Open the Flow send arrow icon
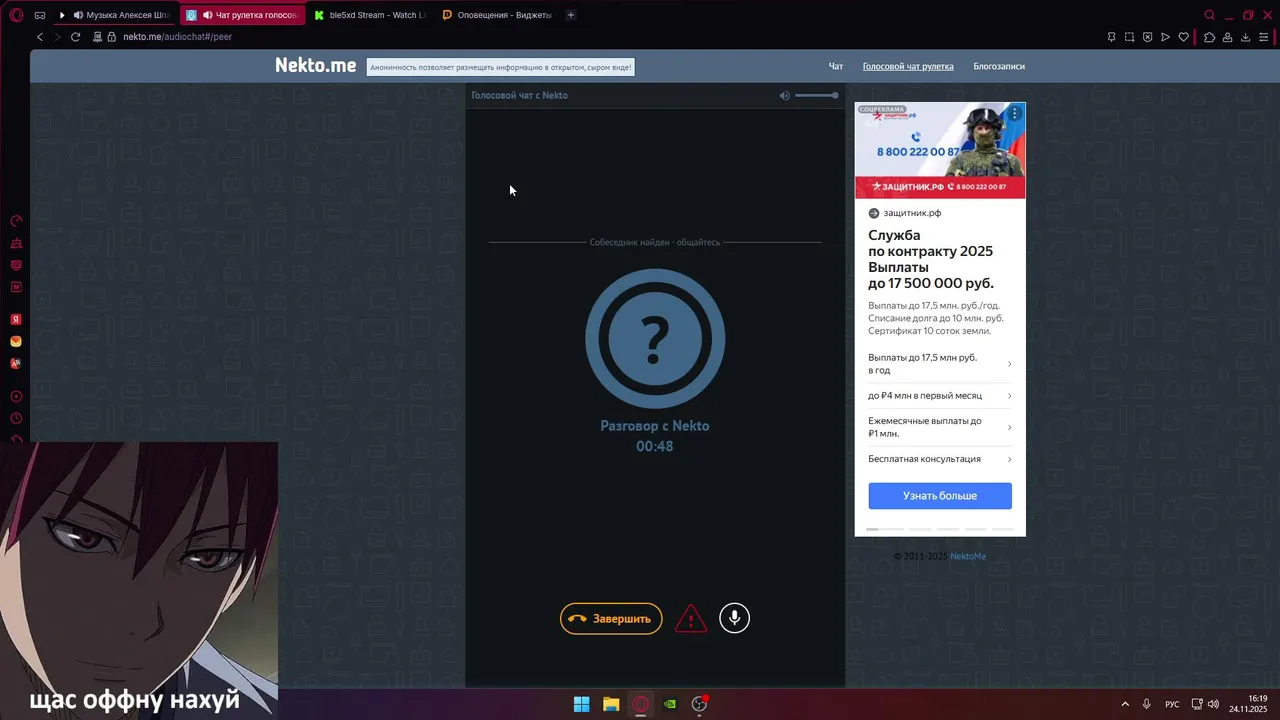The width and height of the screenshot is (1280, 720). (x=1166, y=37)
